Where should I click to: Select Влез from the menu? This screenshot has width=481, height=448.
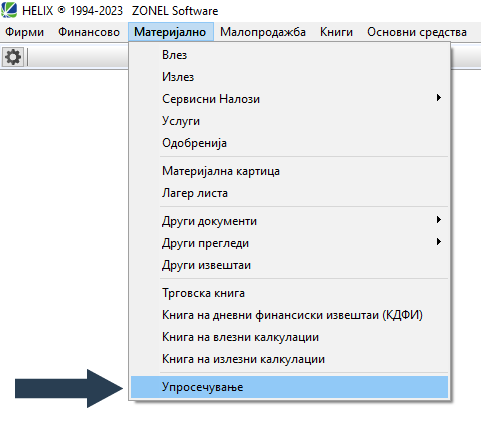pos(289,55)
